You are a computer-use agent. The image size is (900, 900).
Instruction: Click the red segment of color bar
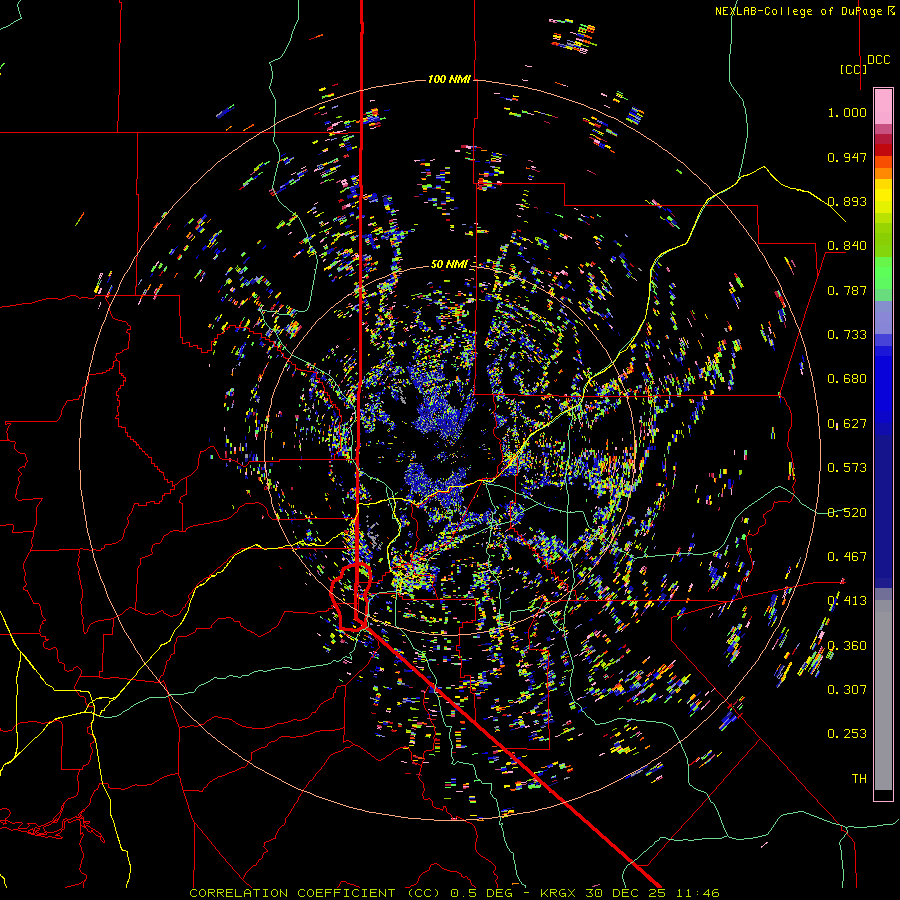[x=883, y=149]
